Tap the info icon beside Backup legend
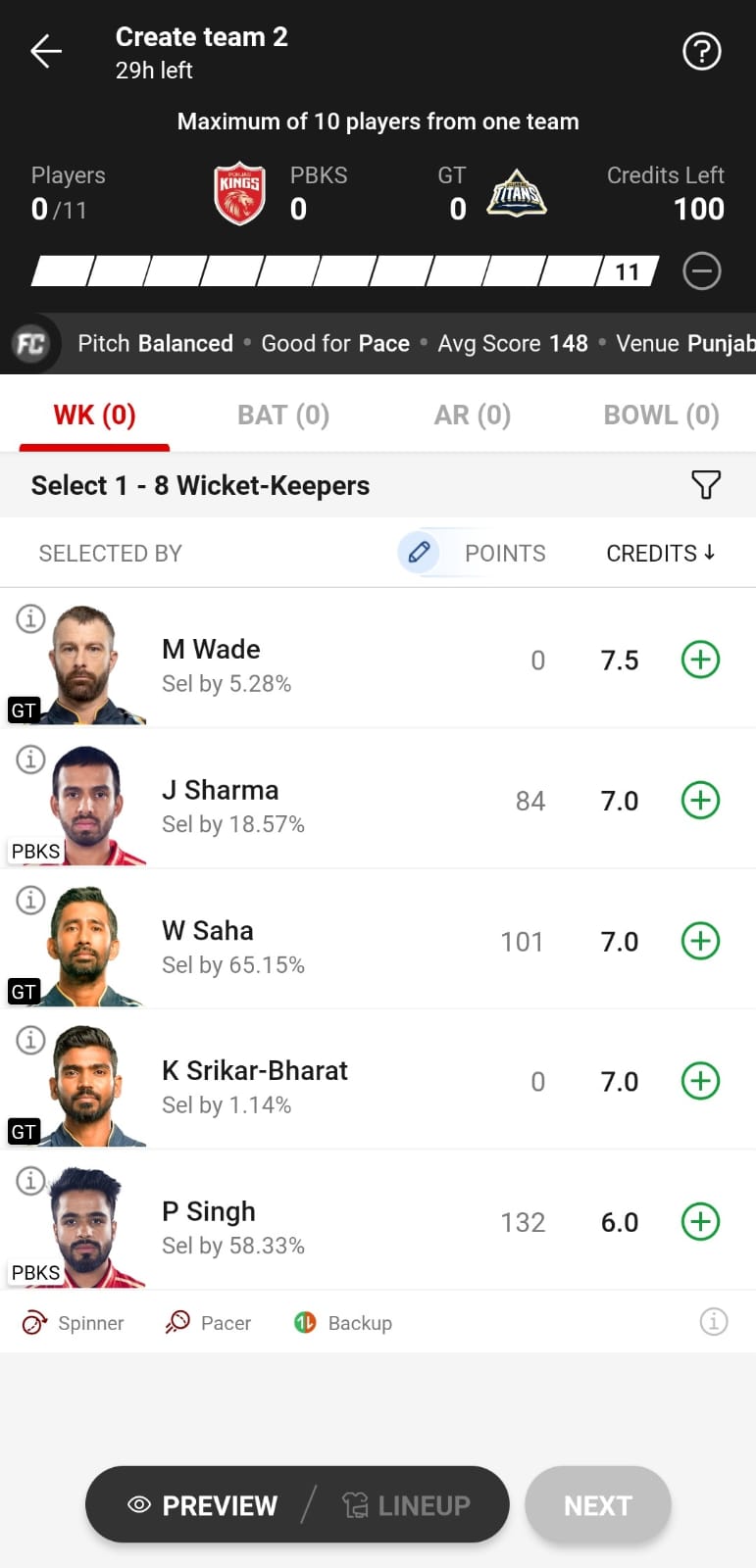The height and width of the screenshot is (1568, 756). click(713, 1322)
